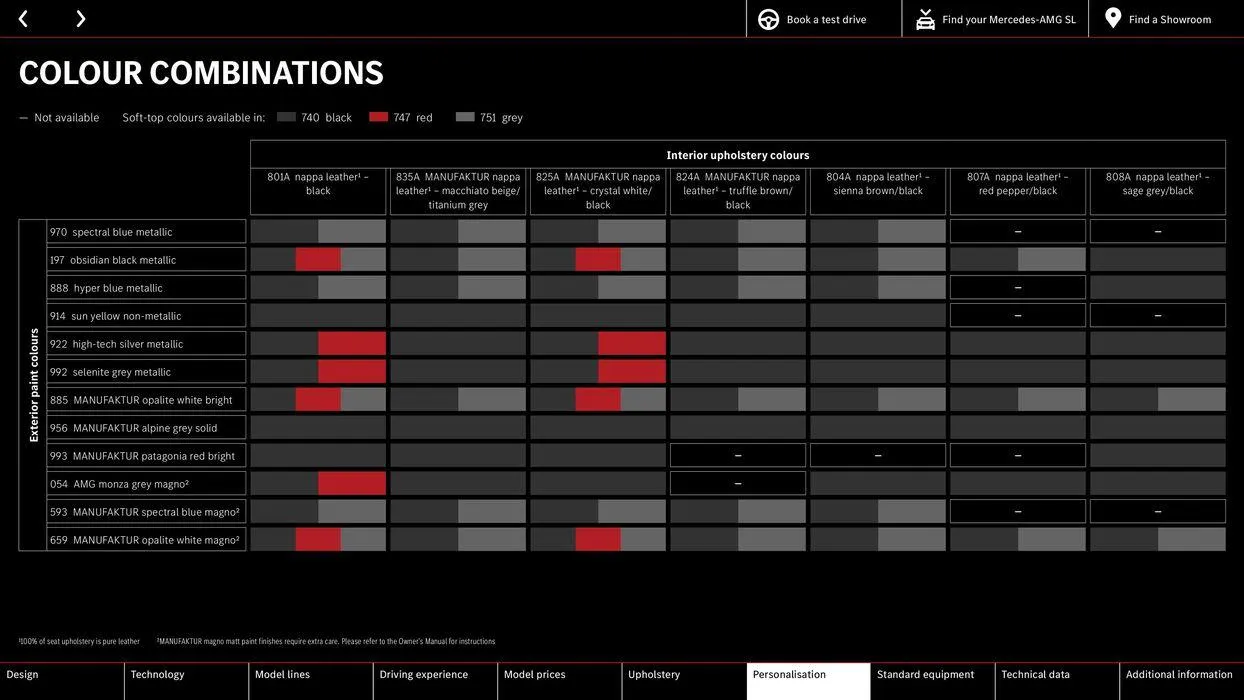Go to Additional information tab
This screenshot has height=700, width=1244.
(x=1181, y=675)
